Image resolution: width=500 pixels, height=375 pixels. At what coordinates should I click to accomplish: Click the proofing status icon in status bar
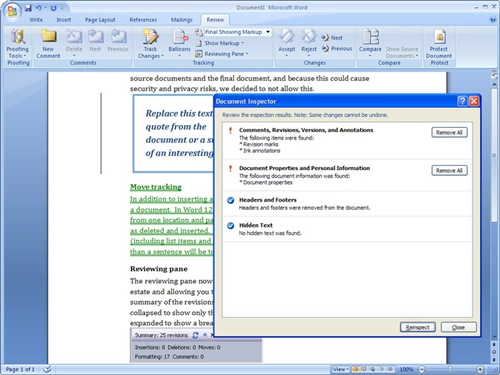coord(47,369)
